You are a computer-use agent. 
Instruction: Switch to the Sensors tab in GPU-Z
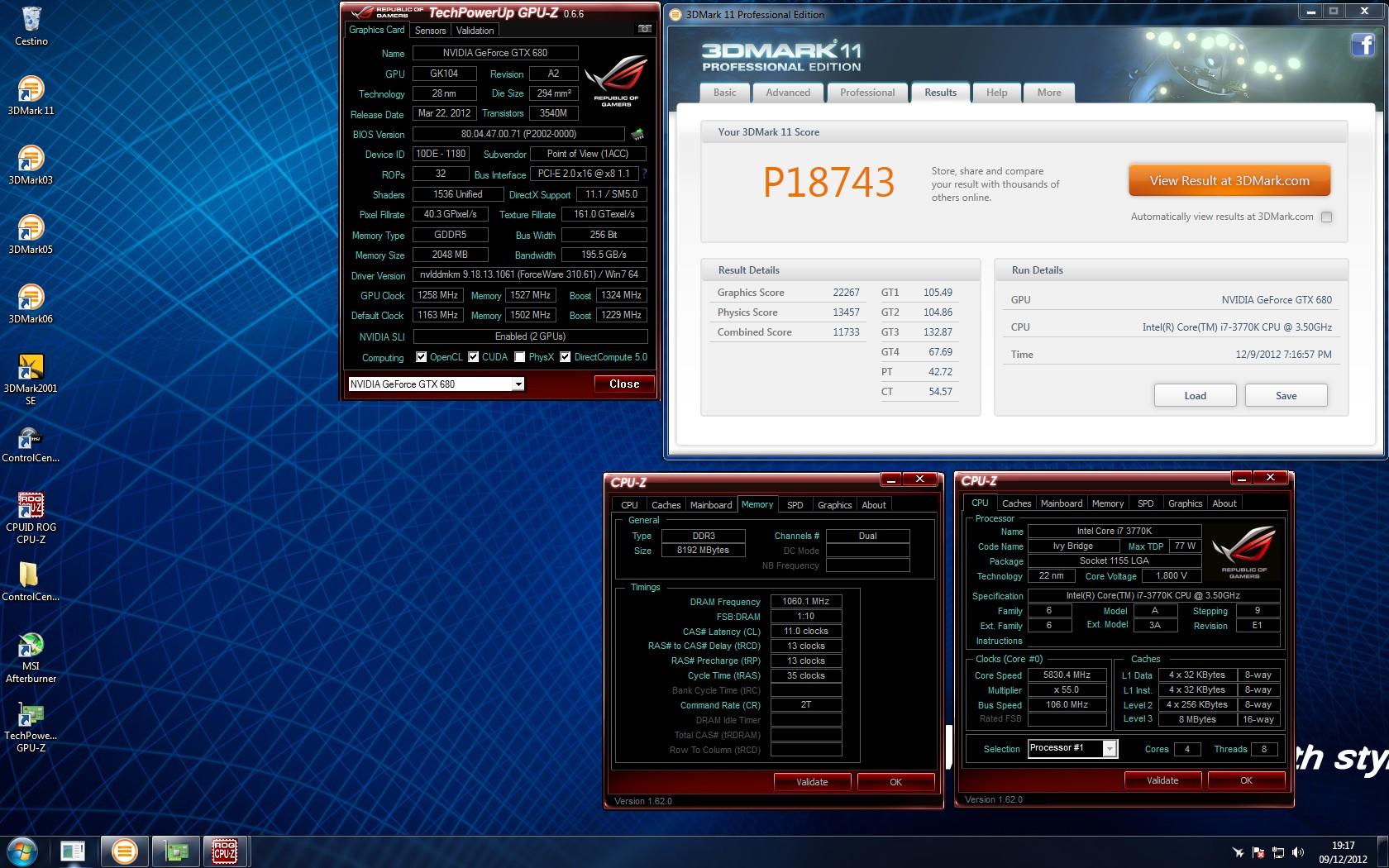(430, 31)
